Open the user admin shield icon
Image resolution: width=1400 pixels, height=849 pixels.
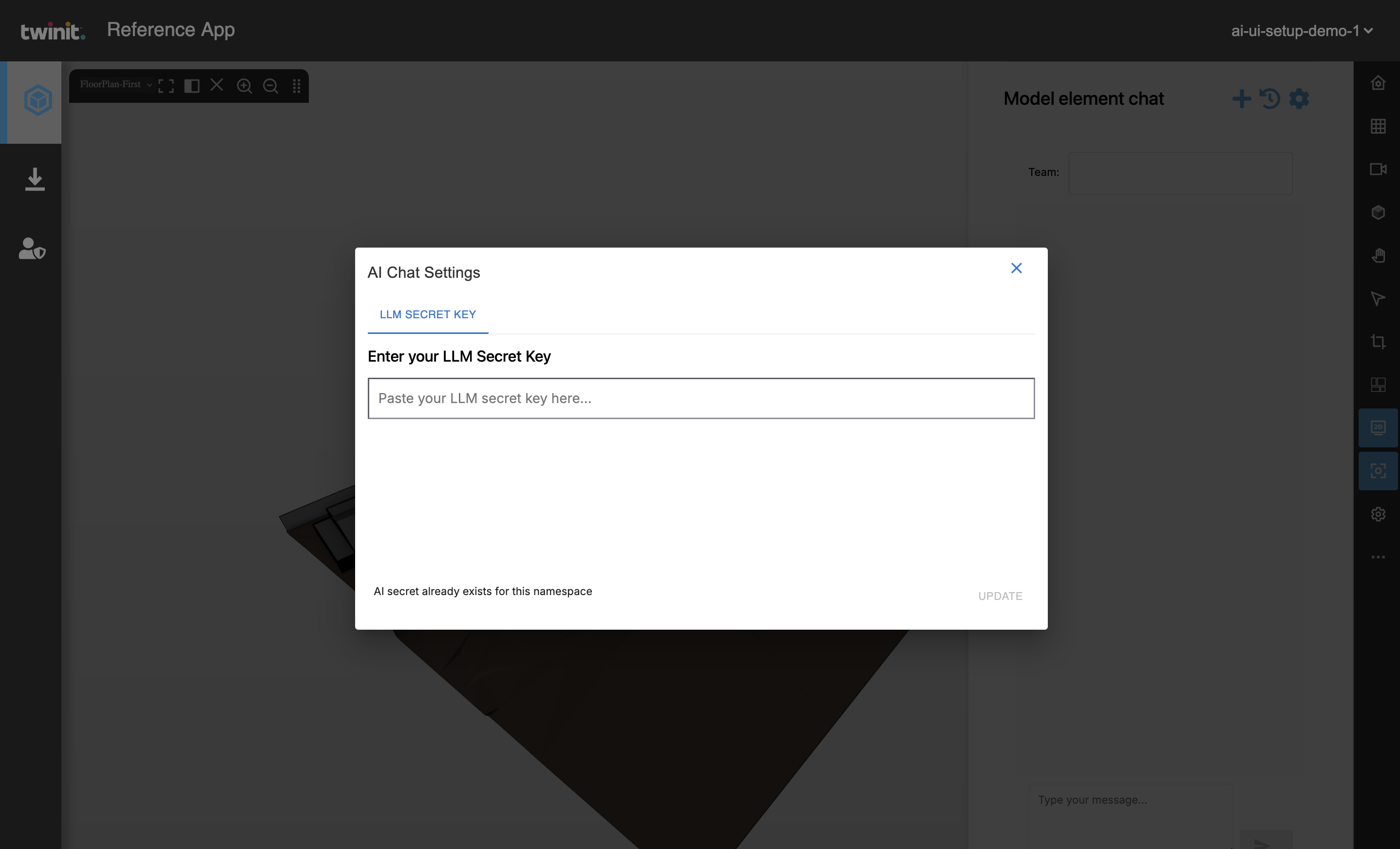tap(32, 249)
